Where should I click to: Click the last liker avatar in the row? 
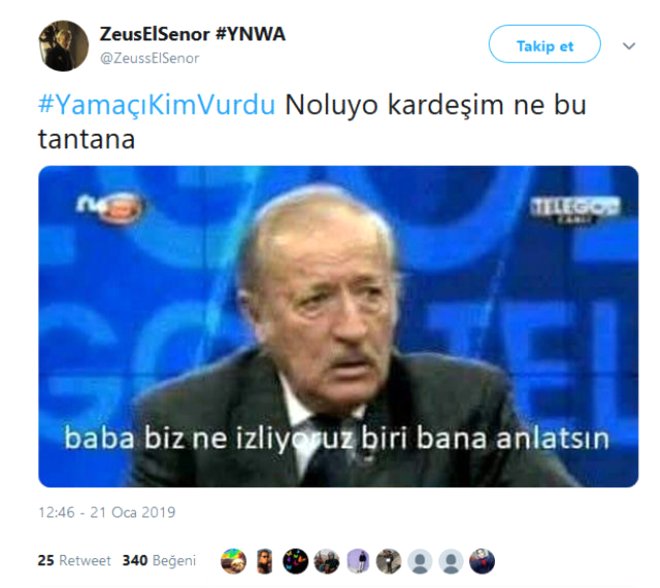(x=482, y=561)
